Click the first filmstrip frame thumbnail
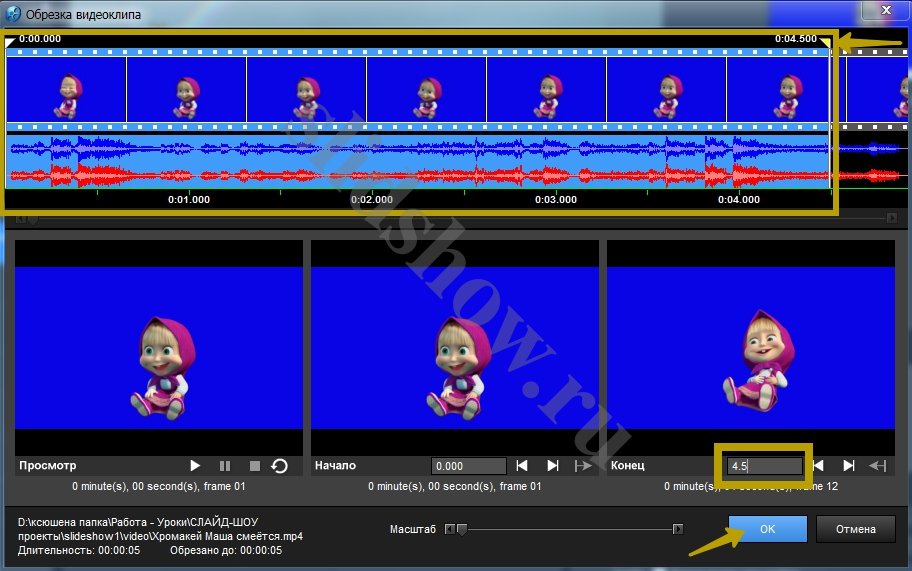The image size is (912, 571). [x=66, y=90]
